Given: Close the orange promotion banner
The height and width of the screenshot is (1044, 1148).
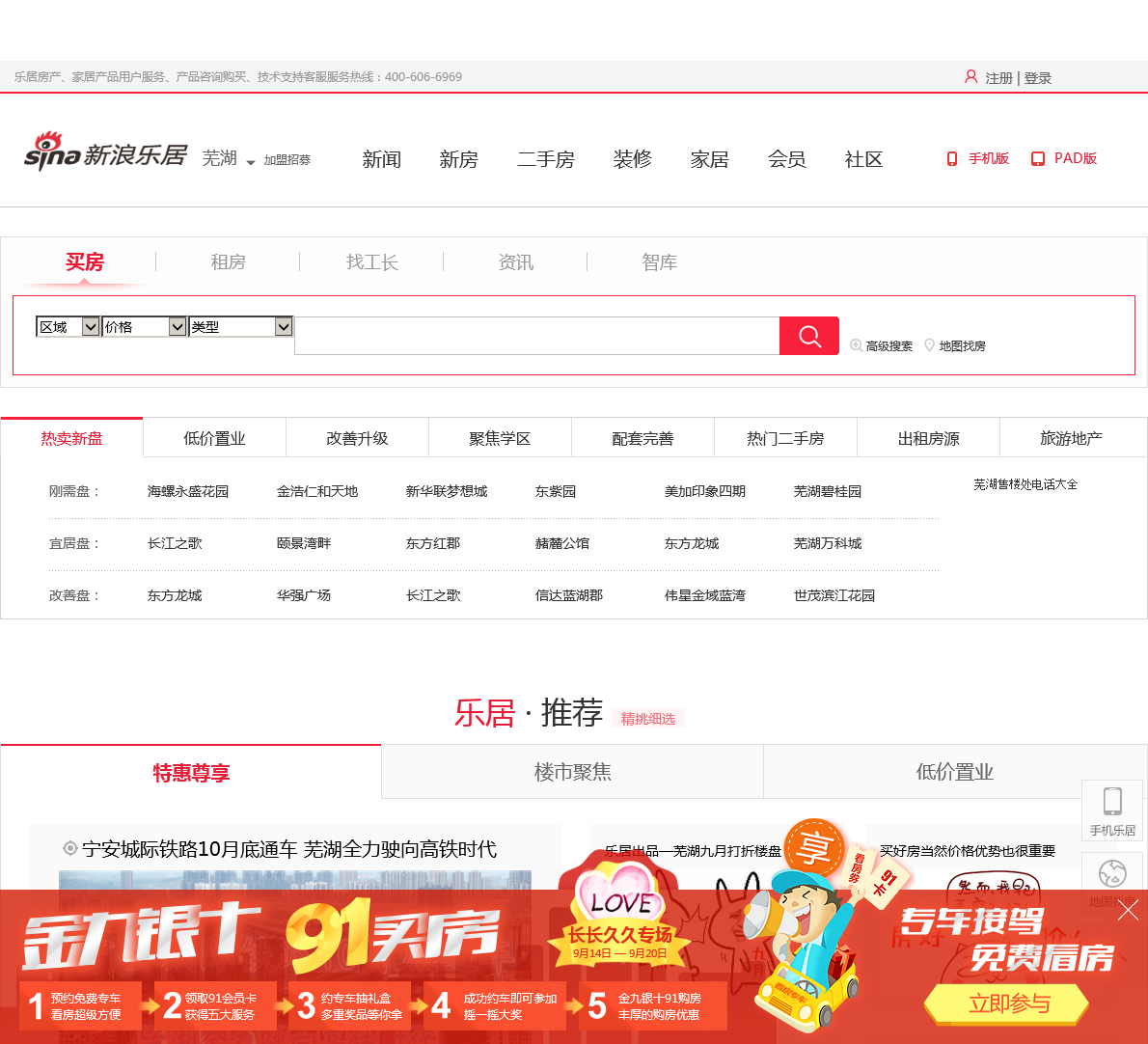Looking at the screenshot, I should [x=1129, y=910].
